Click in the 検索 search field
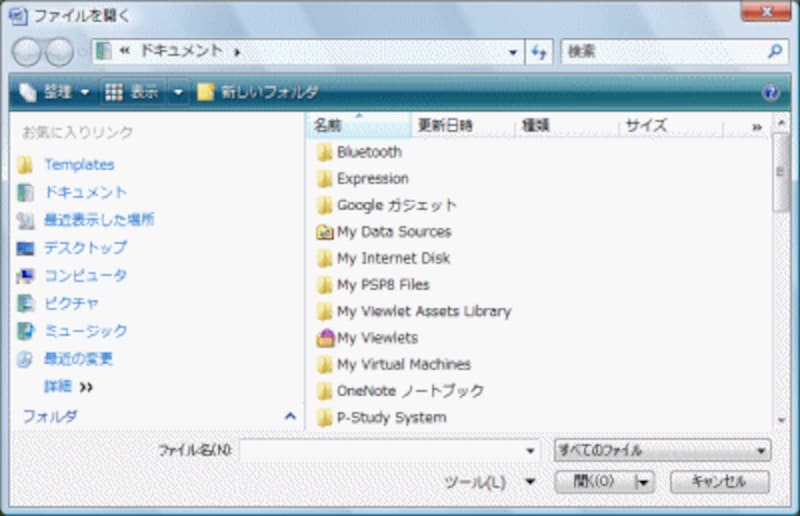The width and height of the screenshot is (800, 516). pos(665,52)
